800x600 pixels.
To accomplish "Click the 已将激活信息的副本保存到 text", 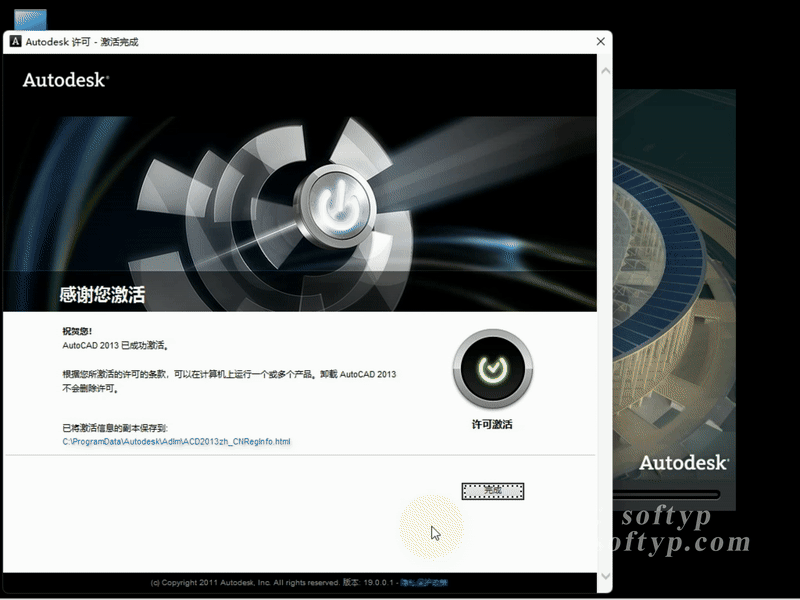I will click(115, 428).
